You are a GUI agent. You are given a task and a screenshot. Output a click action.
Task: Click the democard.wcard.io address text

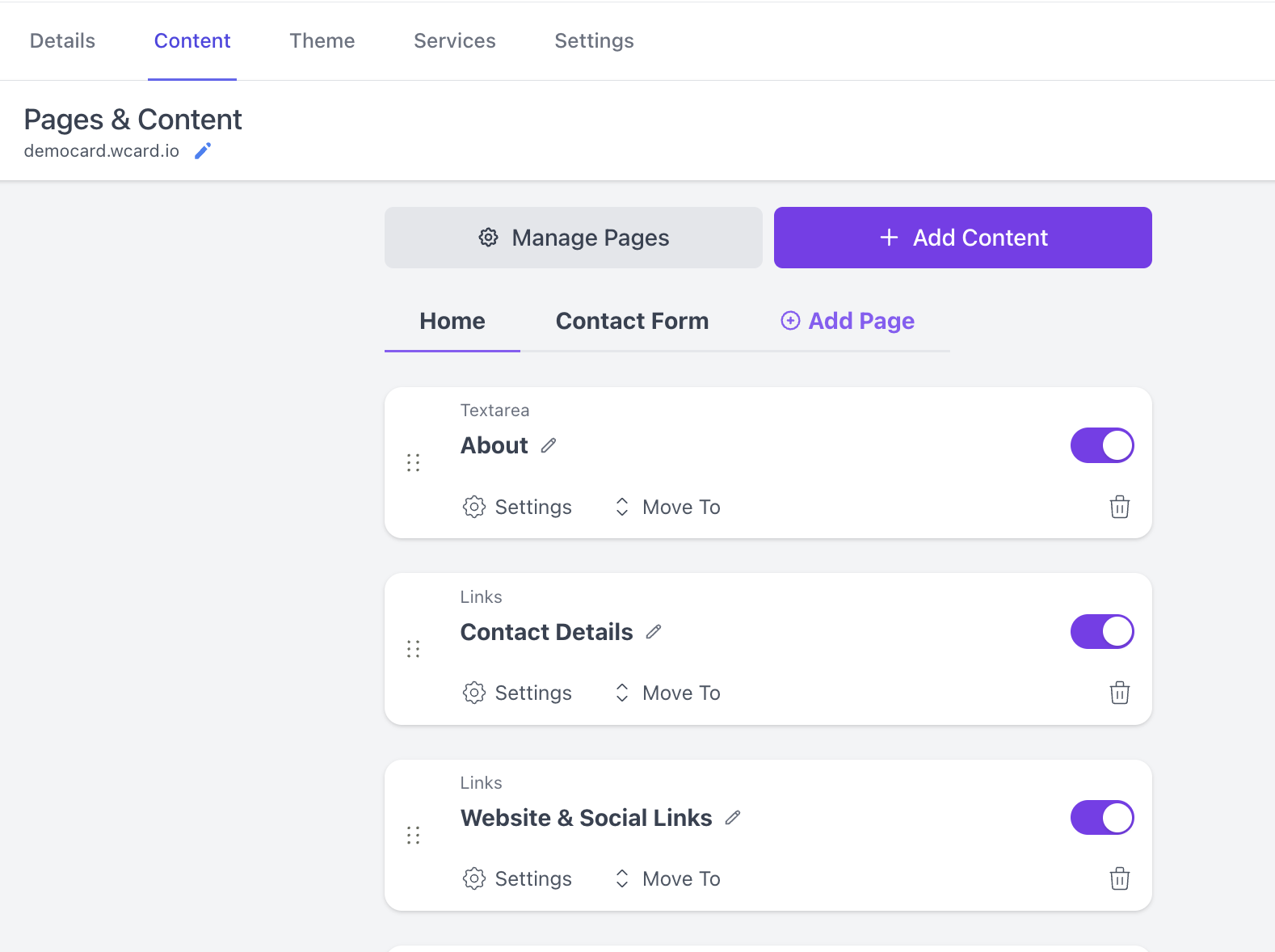coord(102,151)
